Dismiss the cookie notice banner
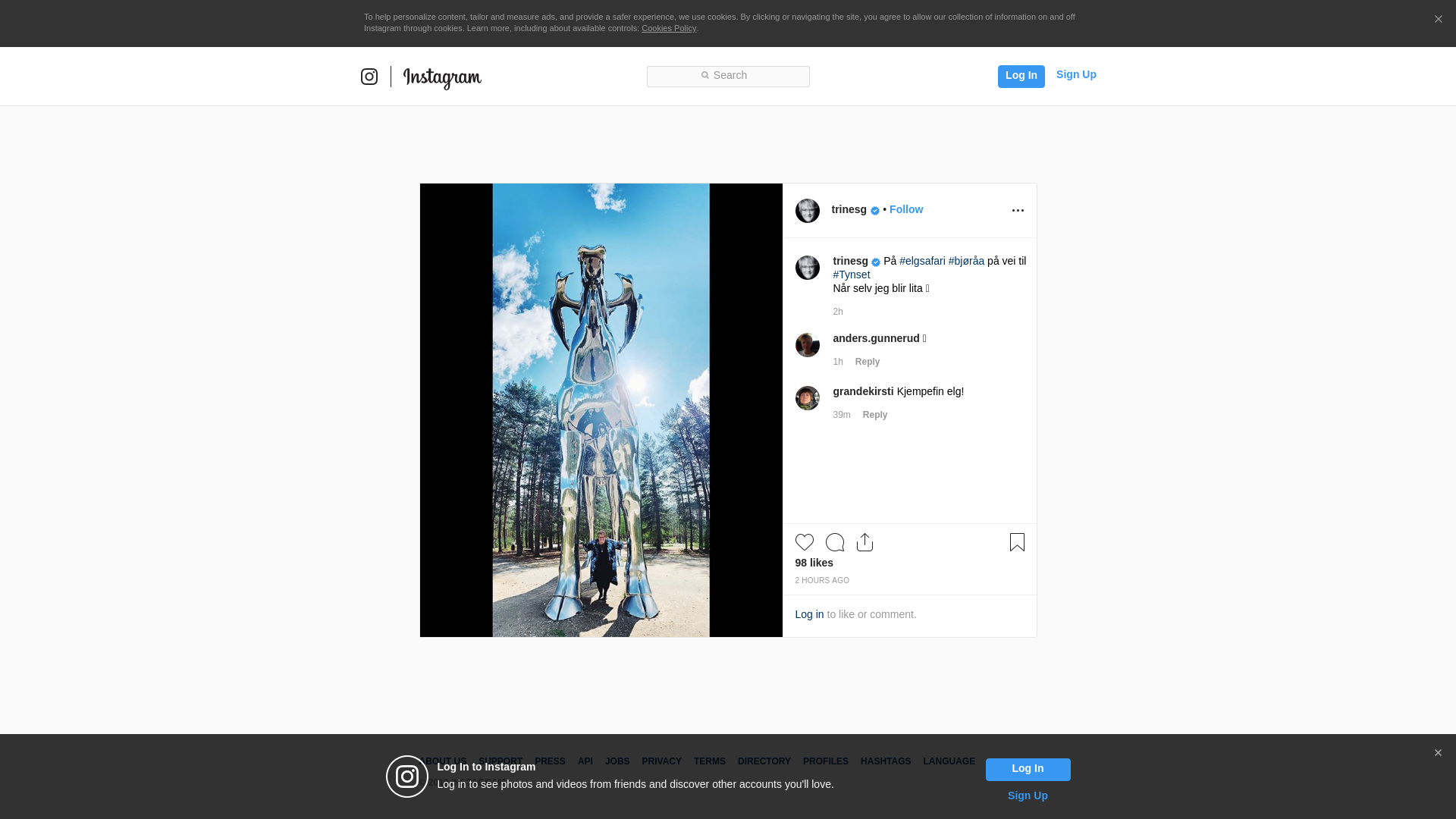Image resolution: width=1456 pixels, height=819 pixels. [x=1438, y=20]
